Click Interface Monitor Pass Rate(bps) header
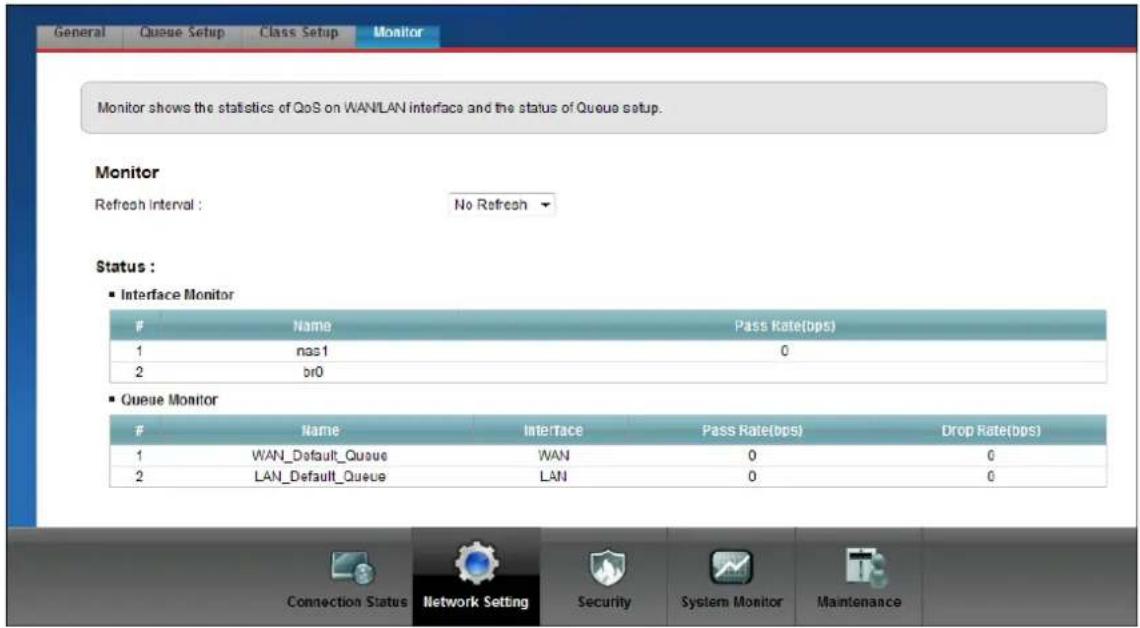This screenshot has width=1140, height=628. [x=784, y=326]
